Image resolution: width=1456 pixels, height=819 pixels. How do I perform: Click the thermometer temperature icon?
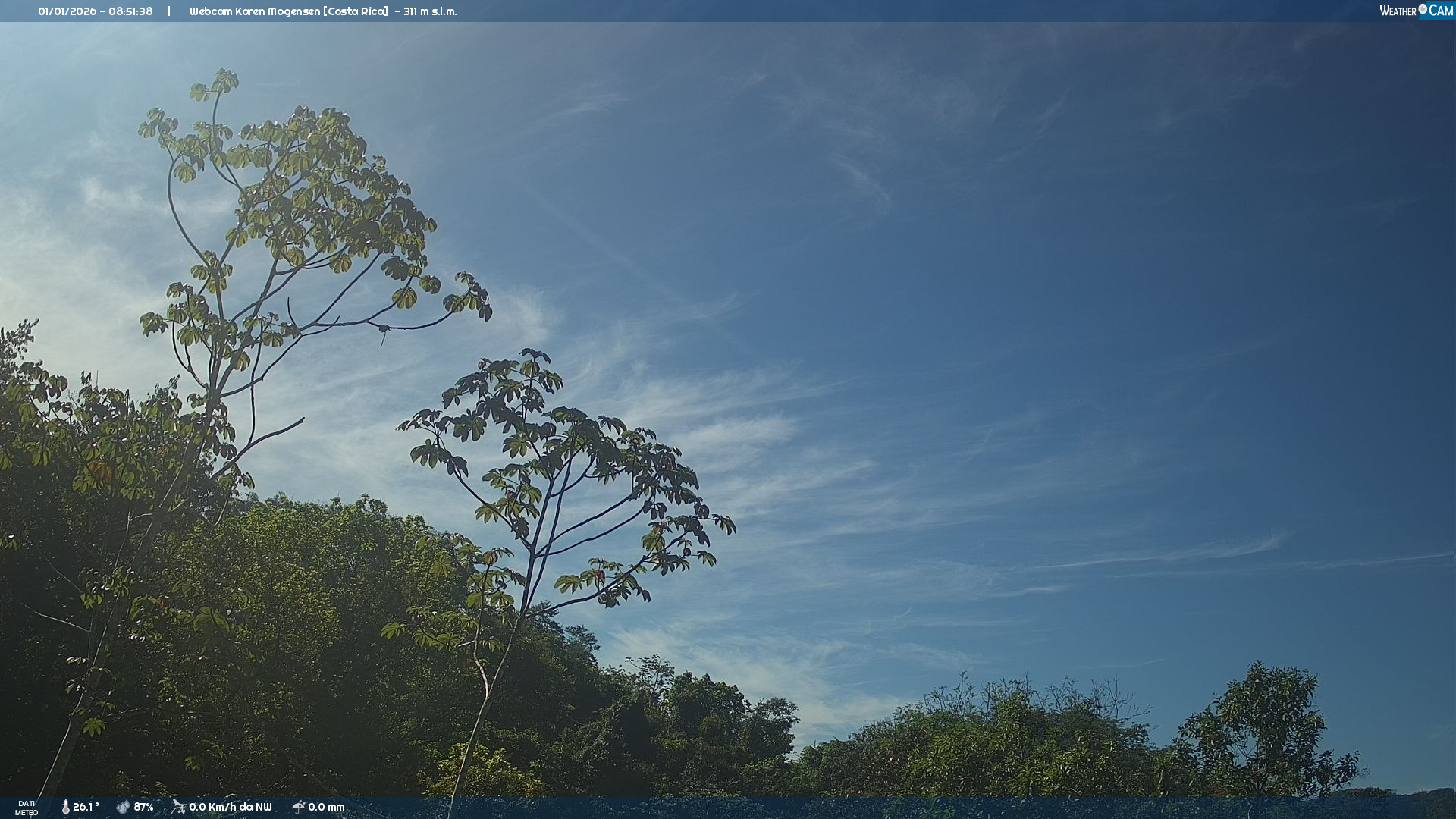coord(66,807)
